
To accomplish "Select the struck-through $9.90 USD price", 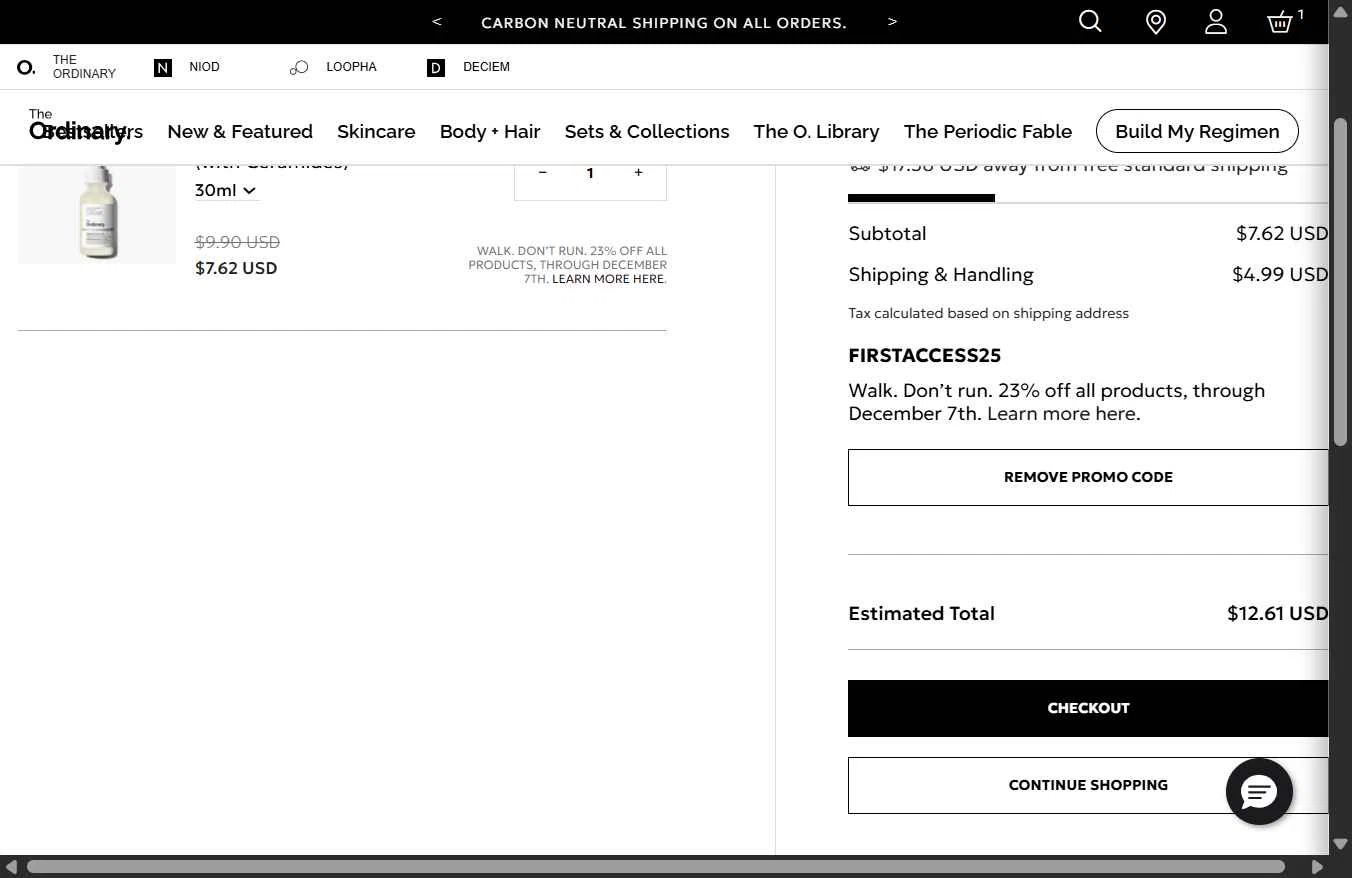I will click(x=237, y=242).
